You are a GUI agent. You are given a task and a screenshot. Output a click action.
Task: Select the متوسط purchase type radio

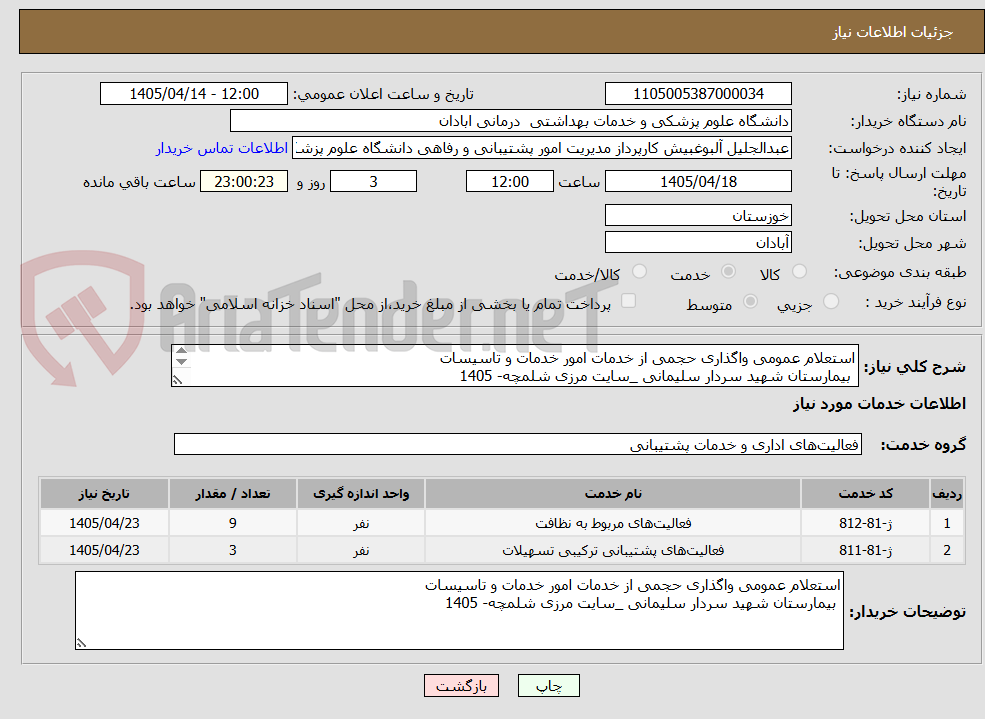click(x=750, y=301)
